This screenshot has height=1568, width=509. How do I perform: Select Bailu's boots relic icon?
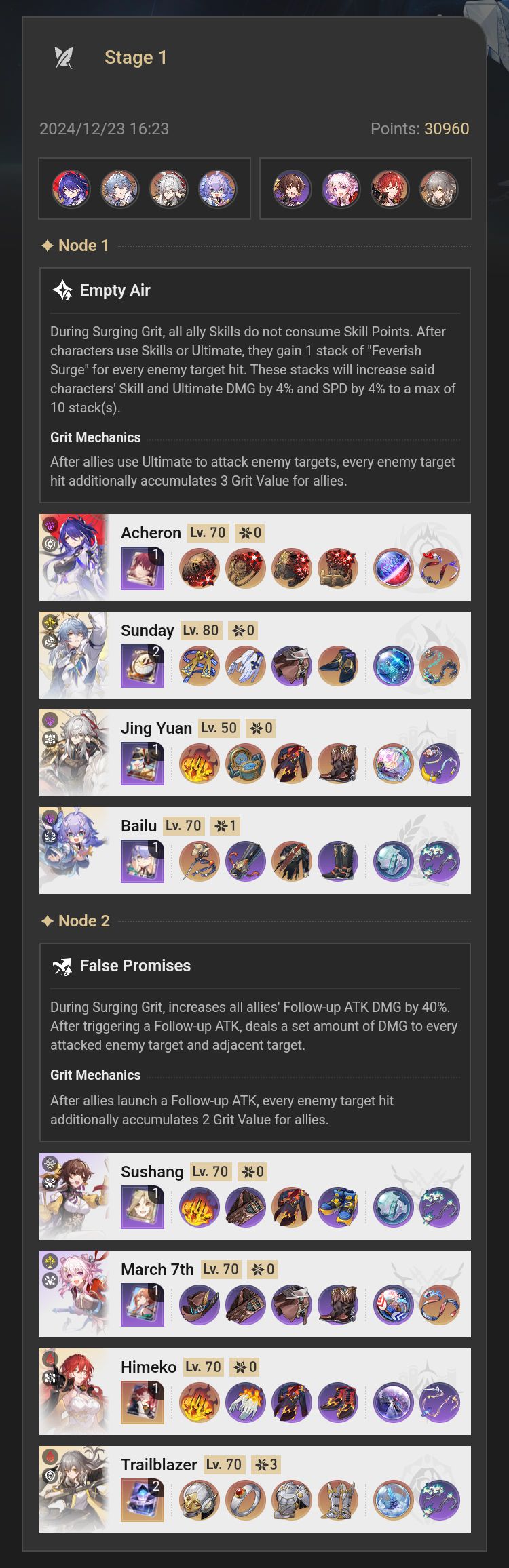tap(338, 861)
